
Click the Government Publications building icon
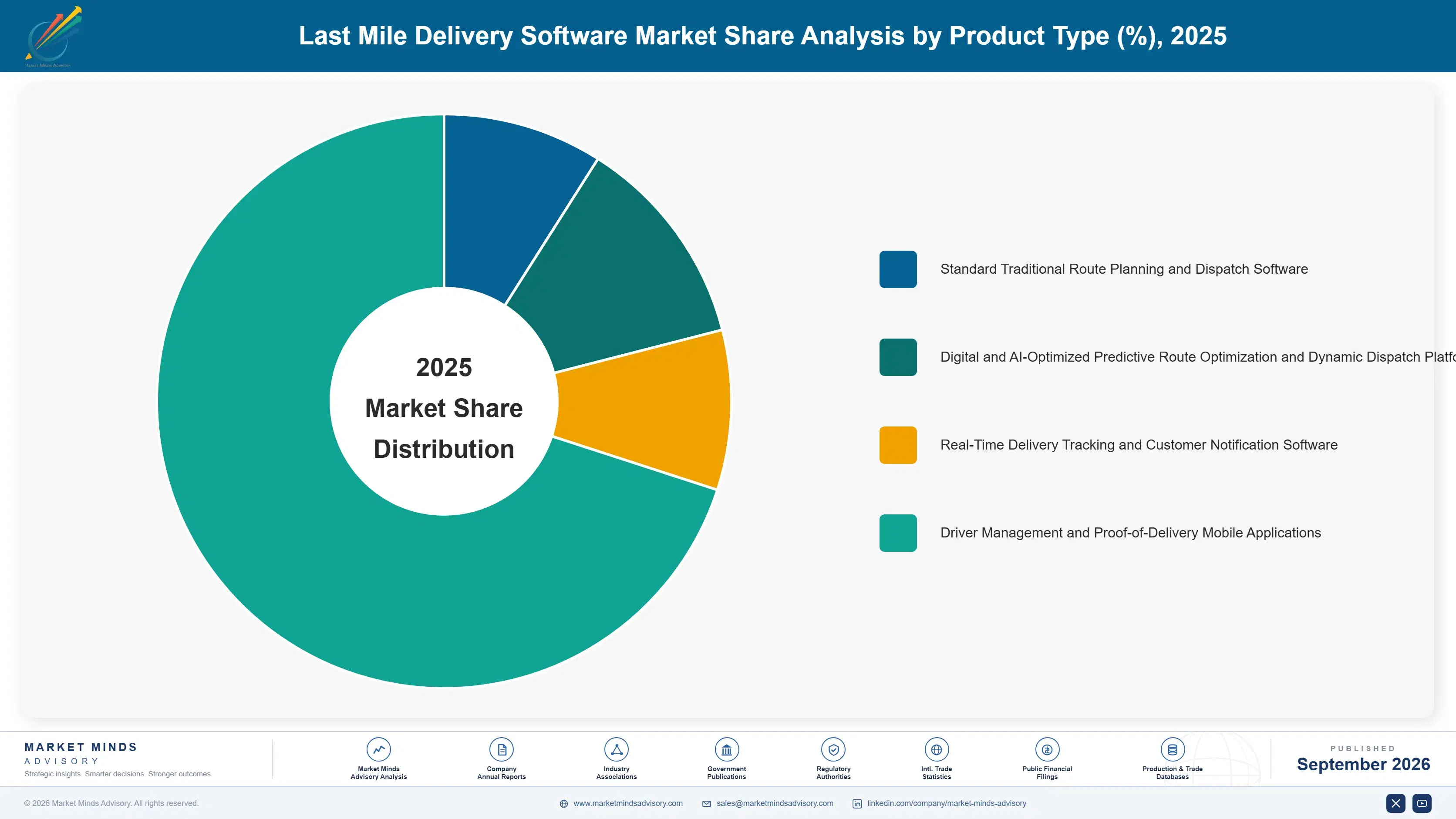[x=727, y=749]
